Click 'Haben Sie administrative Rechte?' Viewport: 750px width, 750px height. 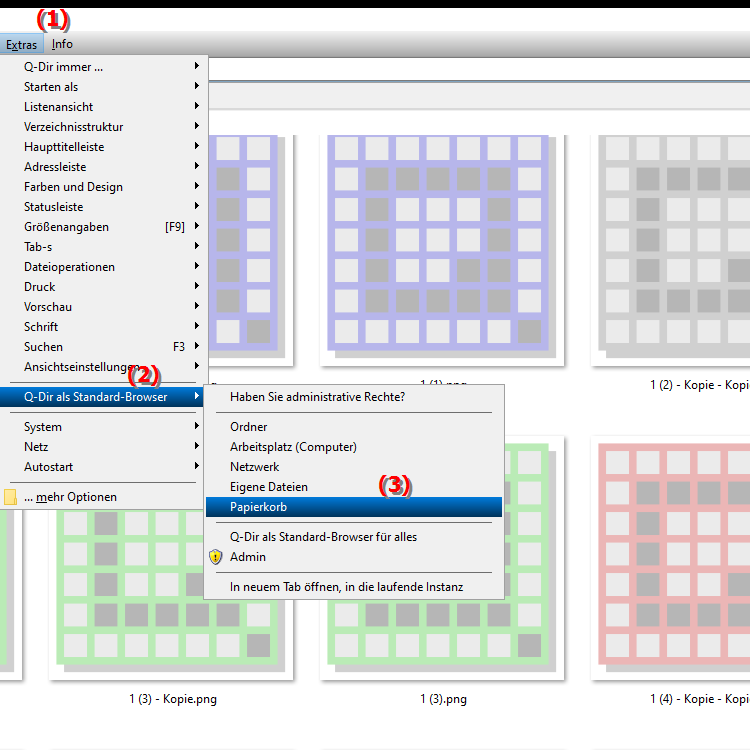pos(354,397)
